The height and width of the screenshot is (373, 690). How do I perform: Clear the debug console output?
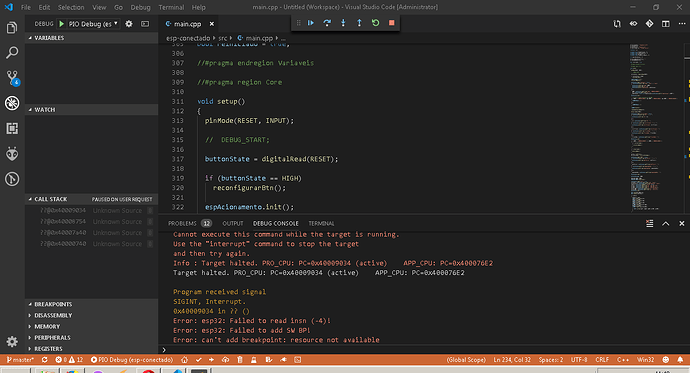tap(650, 223)
